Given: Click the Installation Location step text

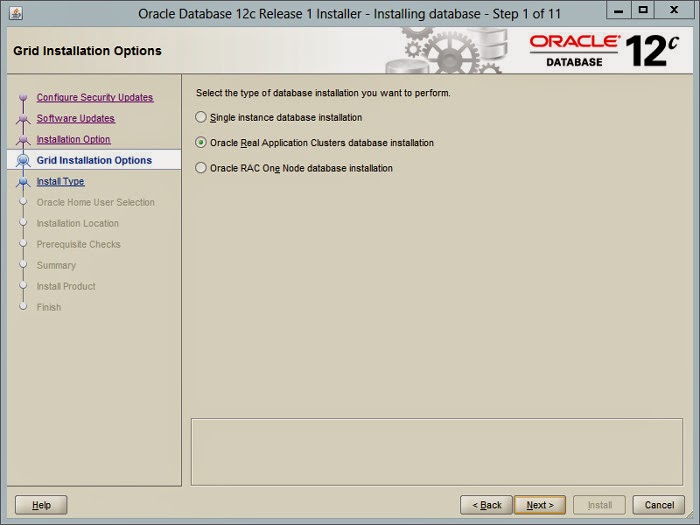Looking at the screenshot, I should pyautogui.click(x=78, y=223).
